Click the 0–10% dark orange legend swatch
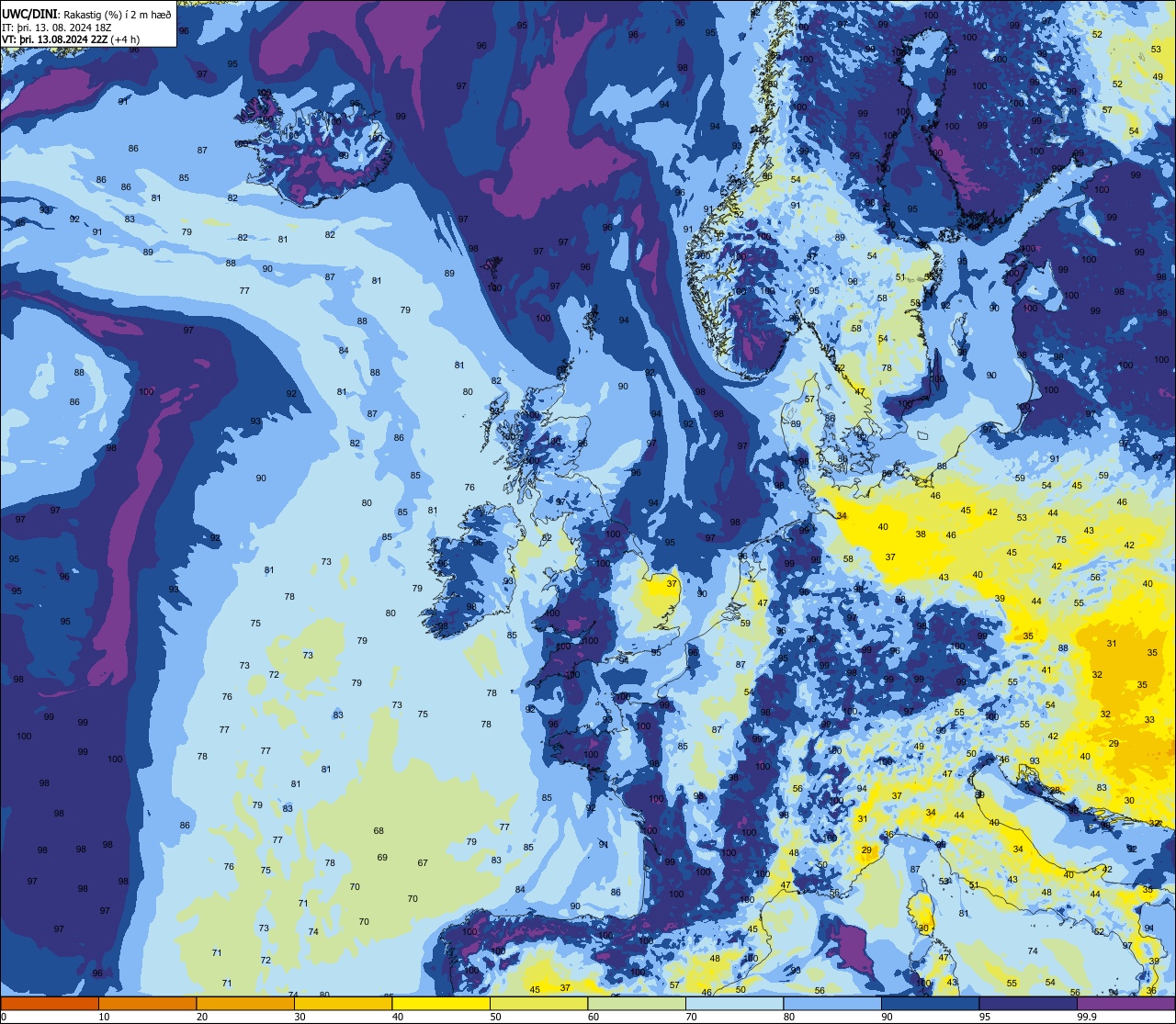The height and width of the screenshot is (1024, 1176). 50,1003
